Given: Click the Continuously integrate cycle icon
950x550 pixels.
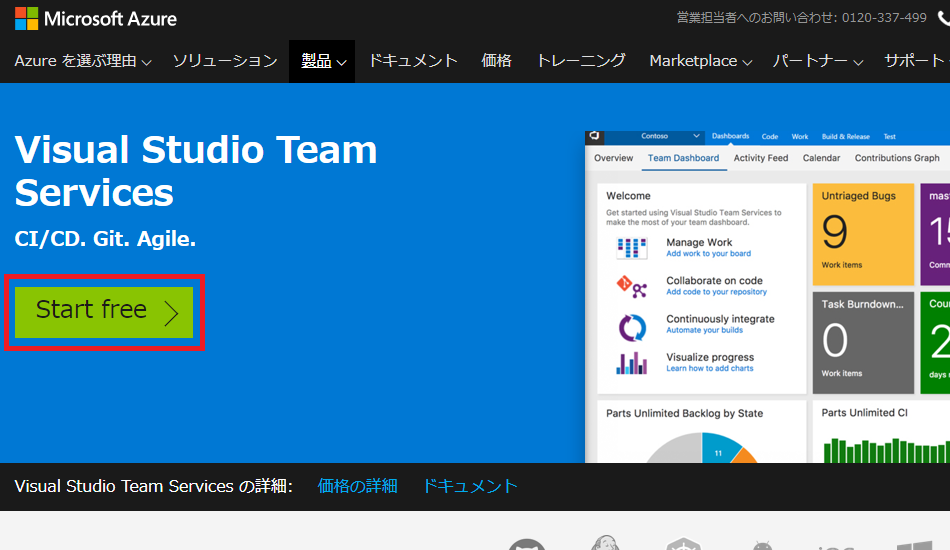Looking at the screenshot, I should tap(632, 327).
